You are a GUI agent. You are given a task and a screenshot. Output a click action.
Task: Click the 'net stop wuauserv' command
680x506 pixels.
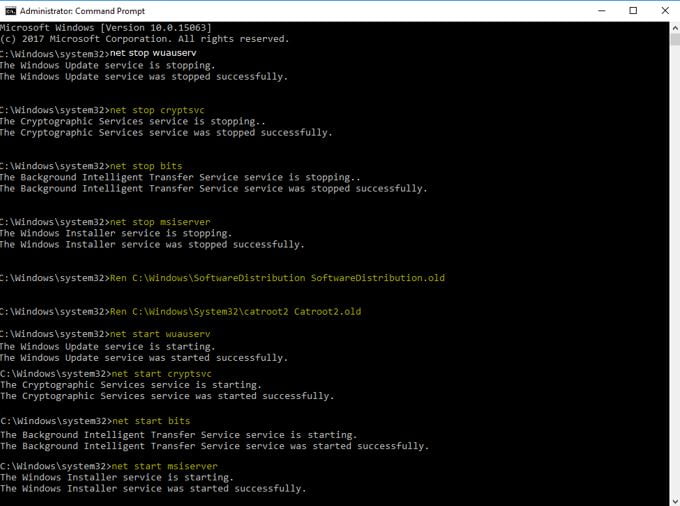153,53
